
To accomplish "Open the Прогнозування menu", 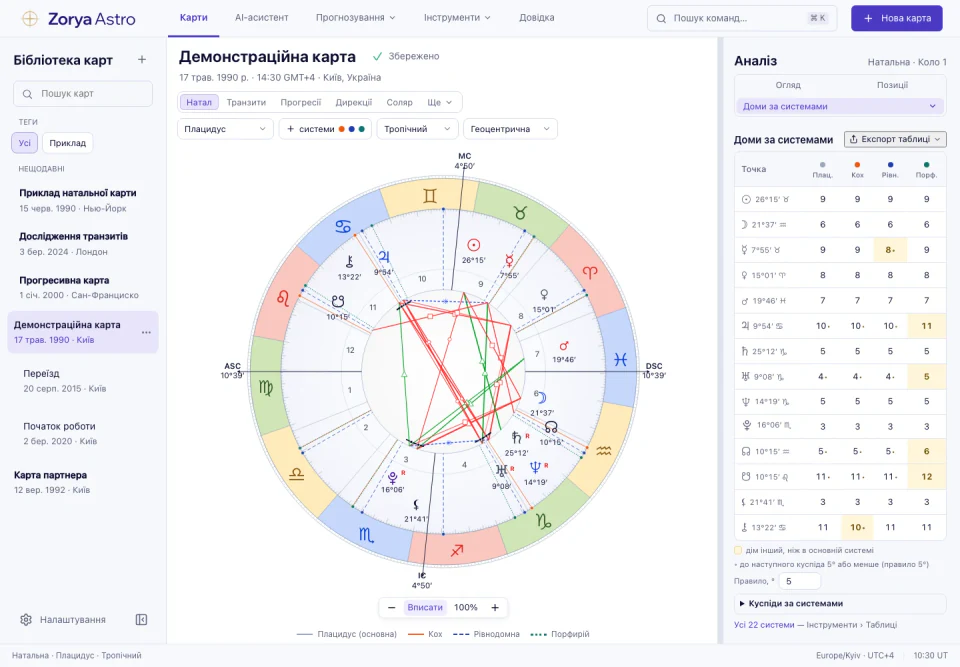I will (356, 18).
